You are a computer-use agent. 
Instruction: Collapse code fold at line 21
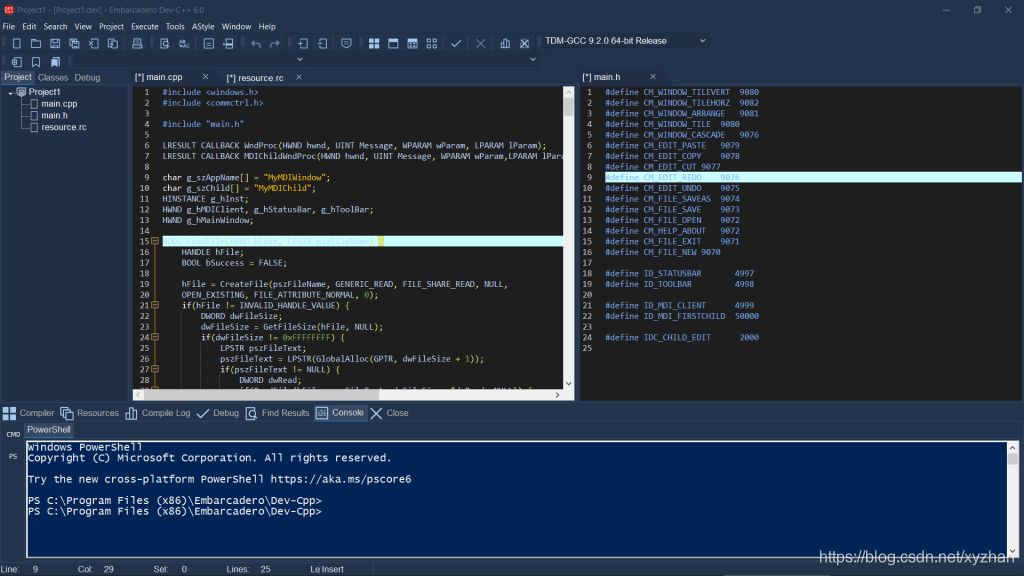click(155, 305)
